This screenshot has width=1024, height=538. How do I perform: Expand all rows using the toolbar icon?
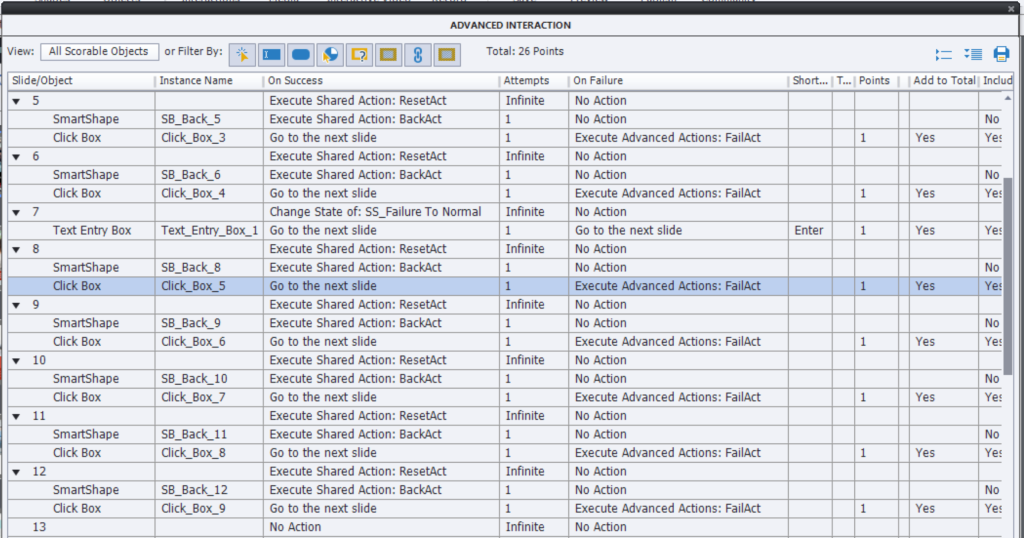[972, 54]
